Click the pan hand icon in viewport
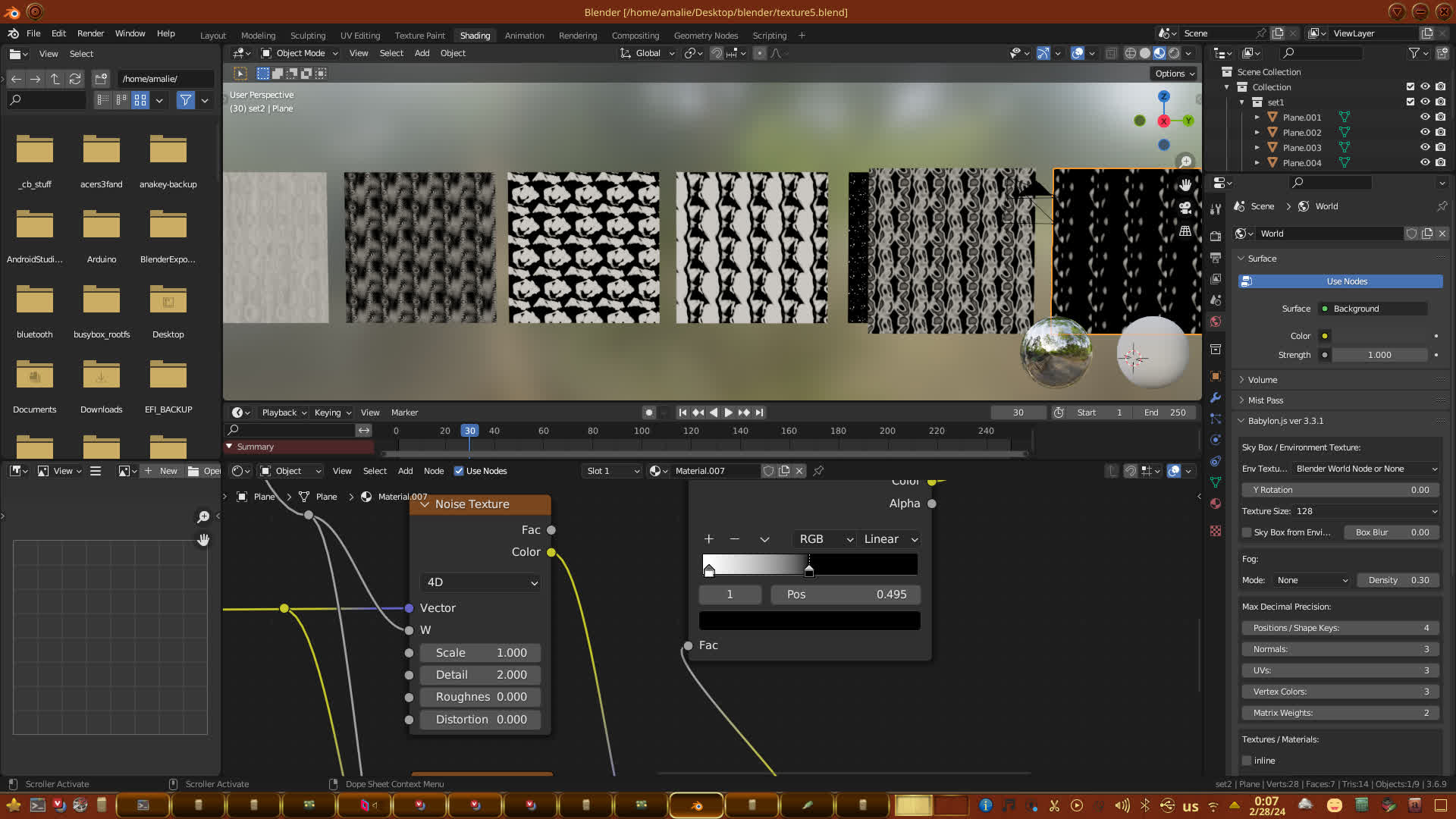The width and height of the screenshot is (1456, 819). click(1185, 185)
